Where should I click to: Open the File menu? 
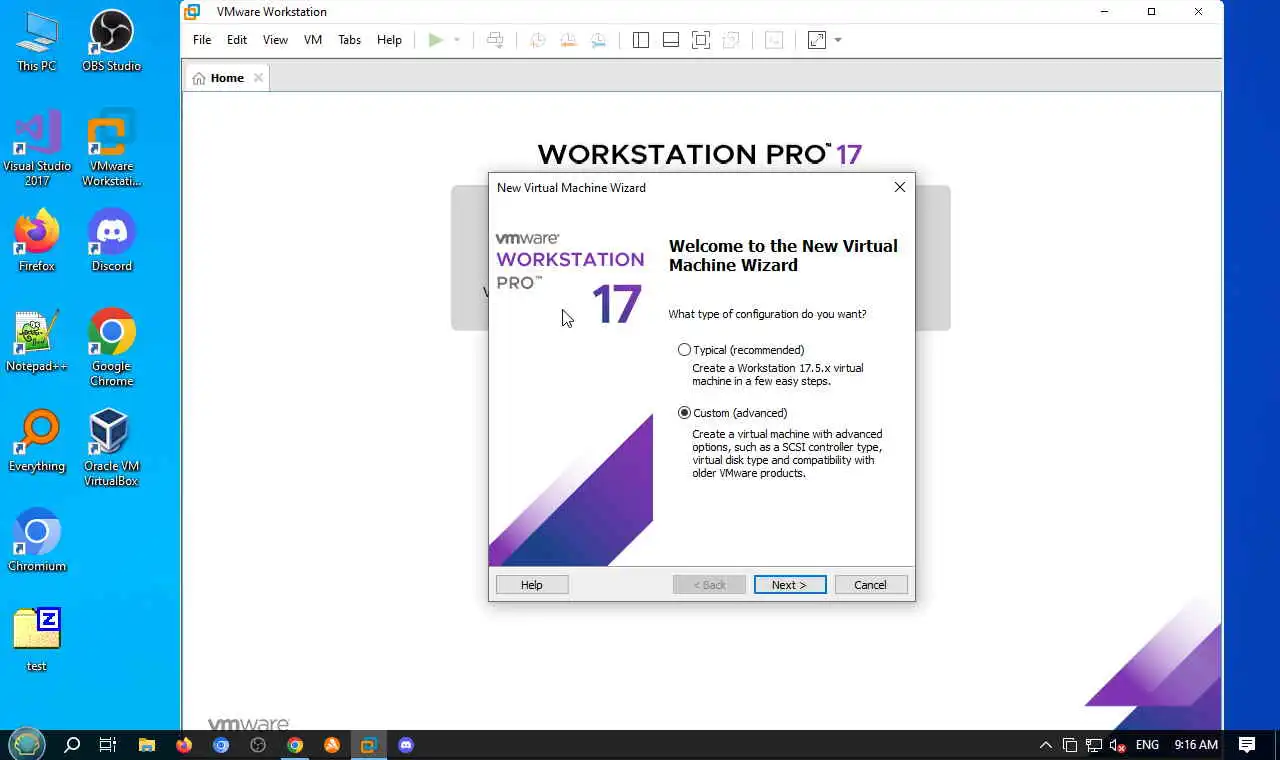tap(202, 40)
